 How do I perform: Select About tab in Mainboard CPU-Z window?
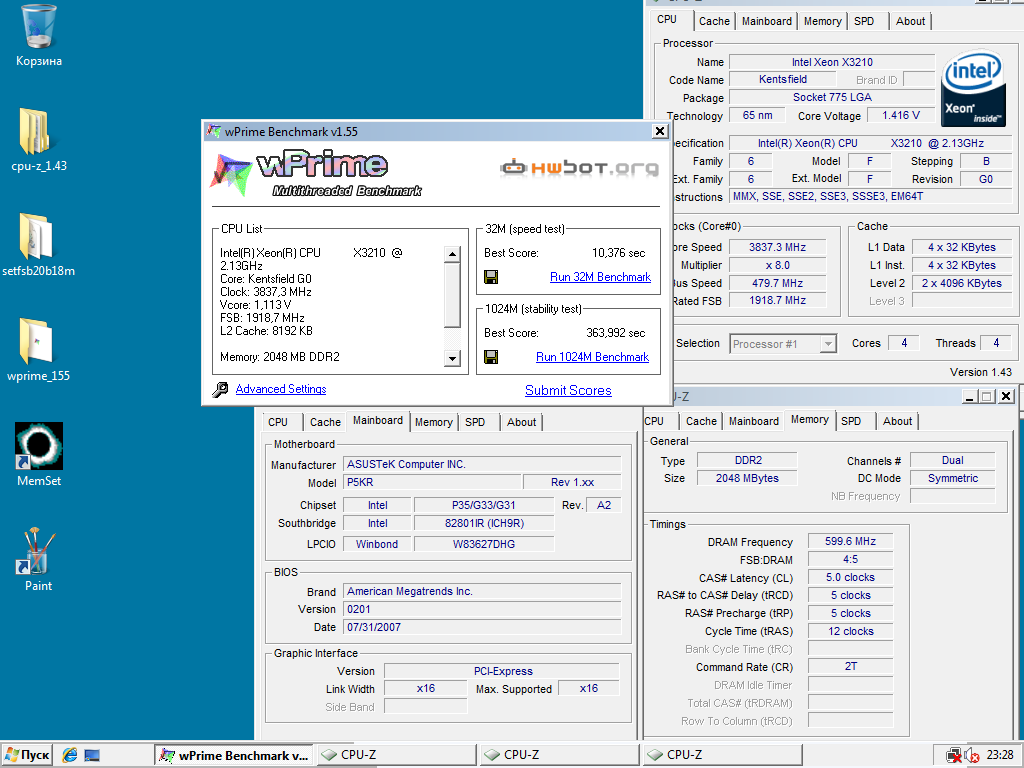(521, 422)
